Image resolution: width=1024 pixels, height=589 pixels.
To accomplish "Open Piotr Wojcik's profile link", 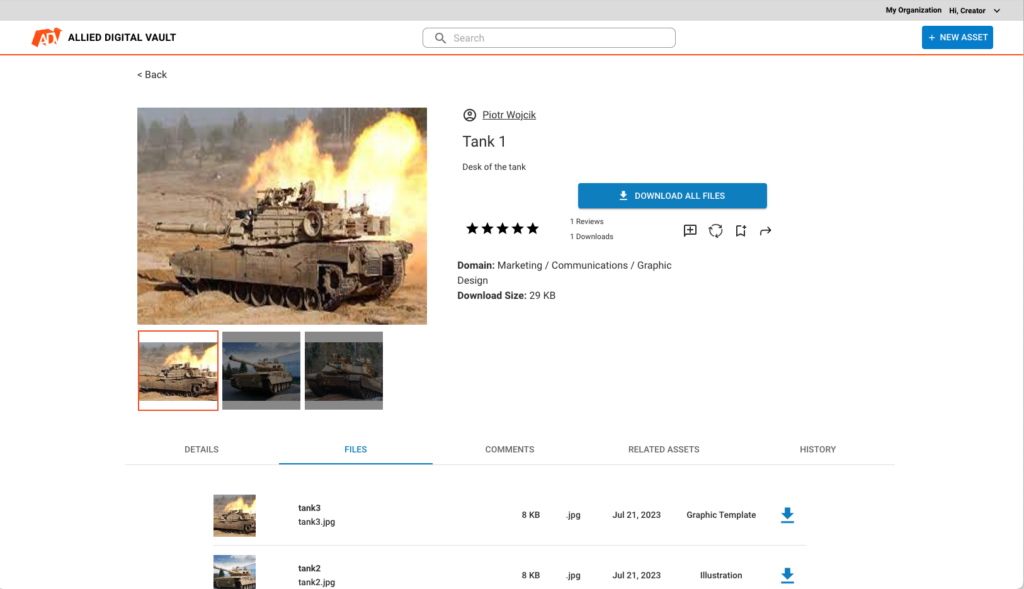I will pos(509,115).
